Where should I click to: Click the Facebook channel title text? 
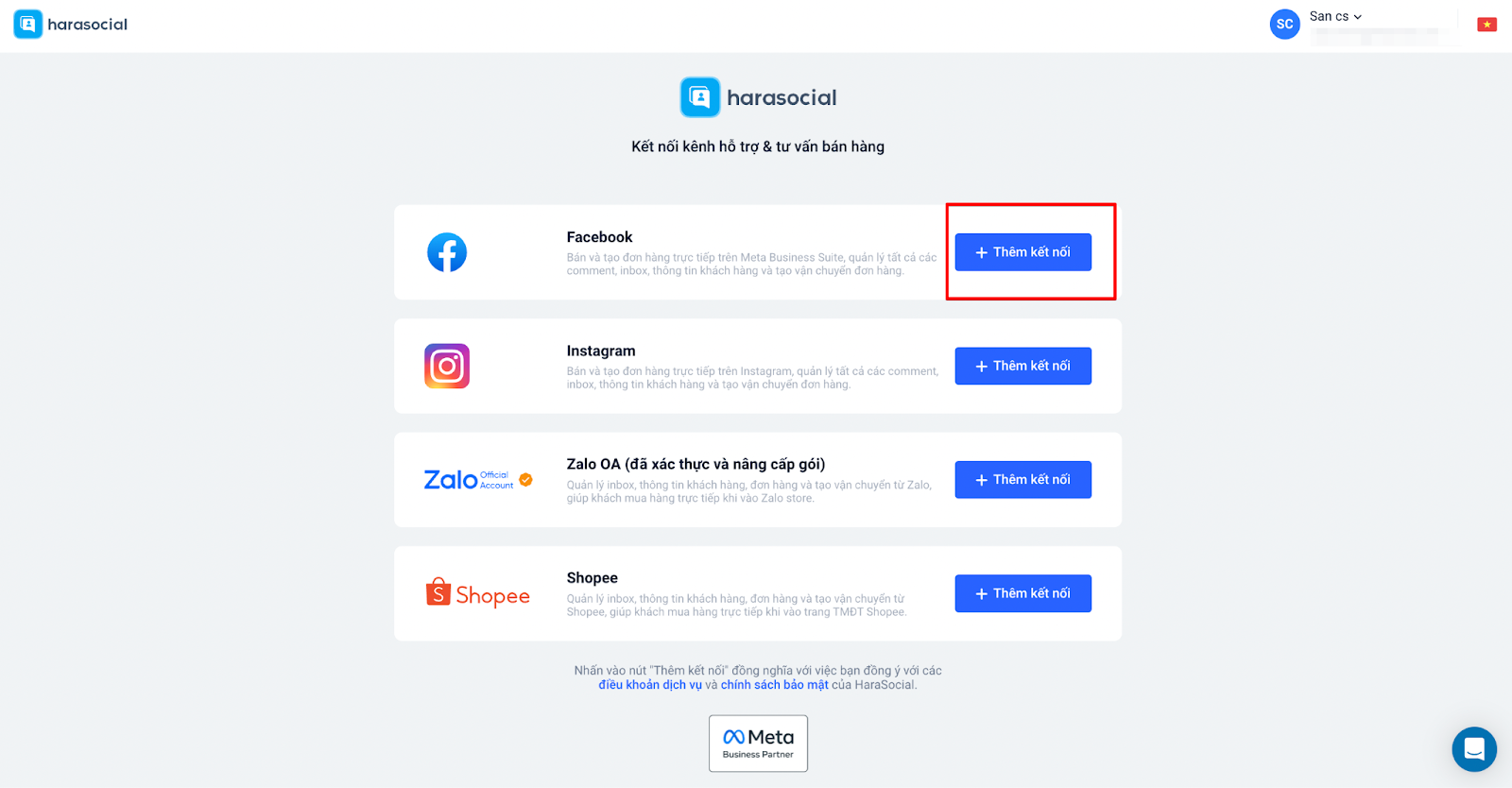(x=599, y=237)
